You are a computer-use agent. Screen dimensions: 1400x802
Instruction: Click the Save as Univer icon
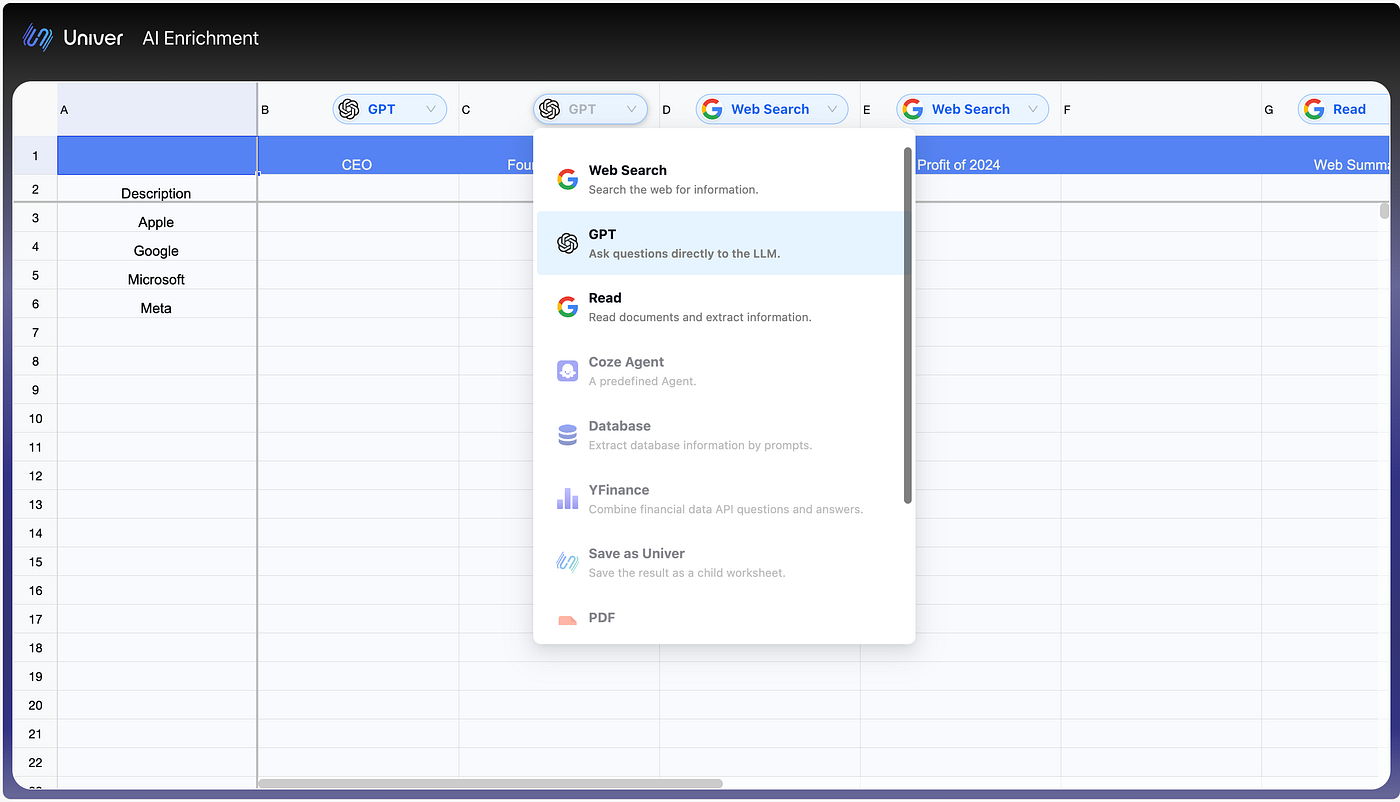click(567, 563)
